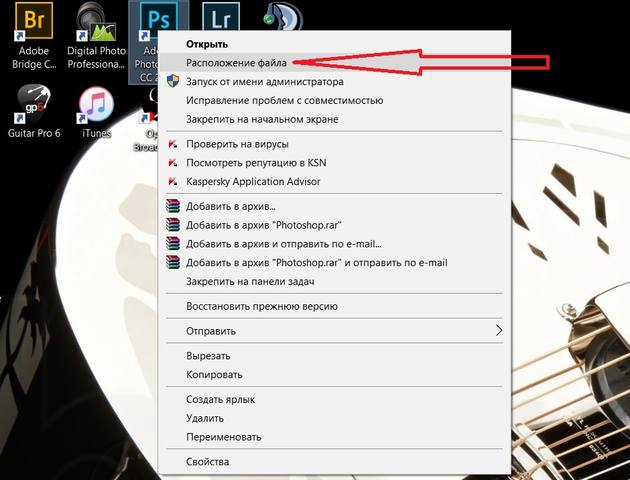
Task: Click the "Guitar Pro 6" icon label
Action: coord(34,133)
